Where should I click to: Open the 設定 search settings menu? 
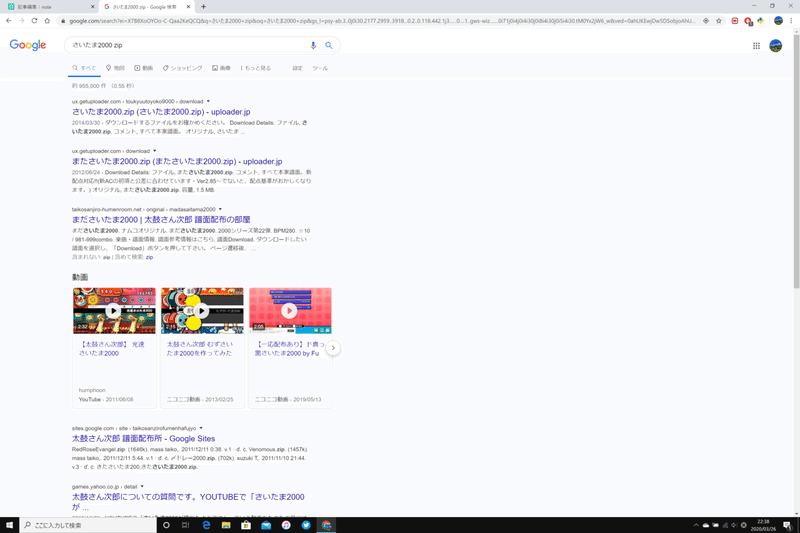tap(297, 68)
